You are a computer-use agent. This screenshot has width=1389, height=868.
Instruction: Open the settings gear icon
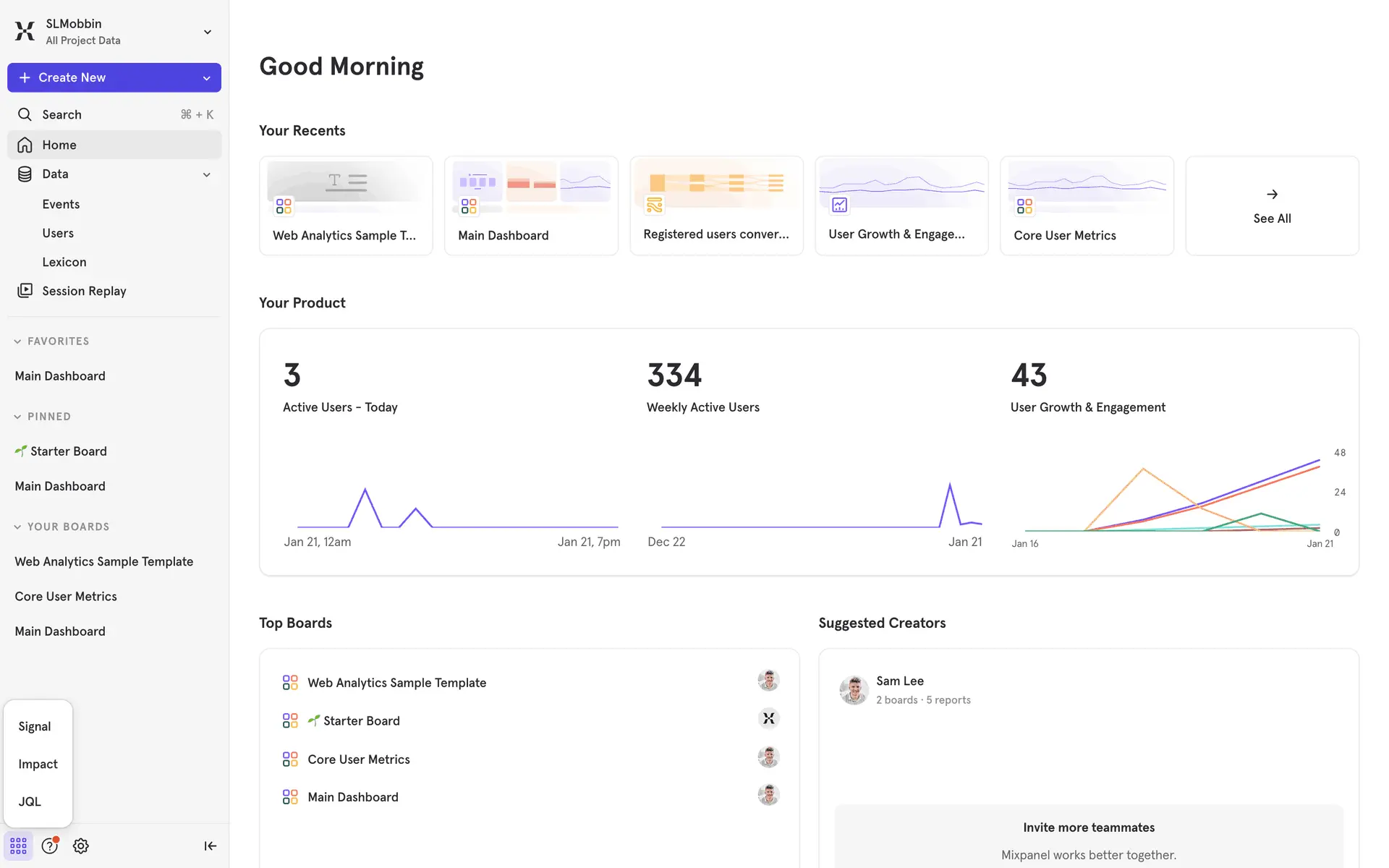[81, 846]
